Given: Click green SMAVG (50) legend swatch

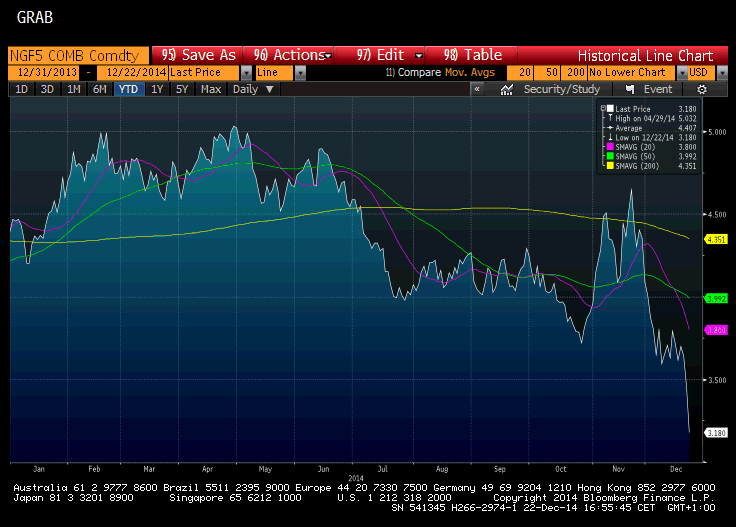Looking at the screenshot, I should 610,156.
